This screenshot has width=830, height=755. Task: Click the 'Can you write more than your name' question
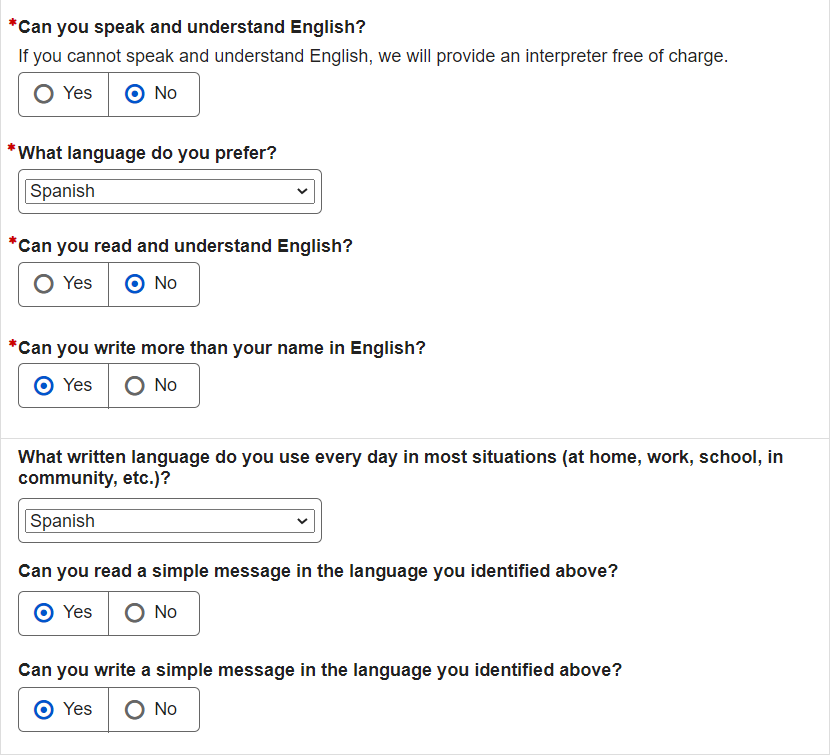click(222, 348)
